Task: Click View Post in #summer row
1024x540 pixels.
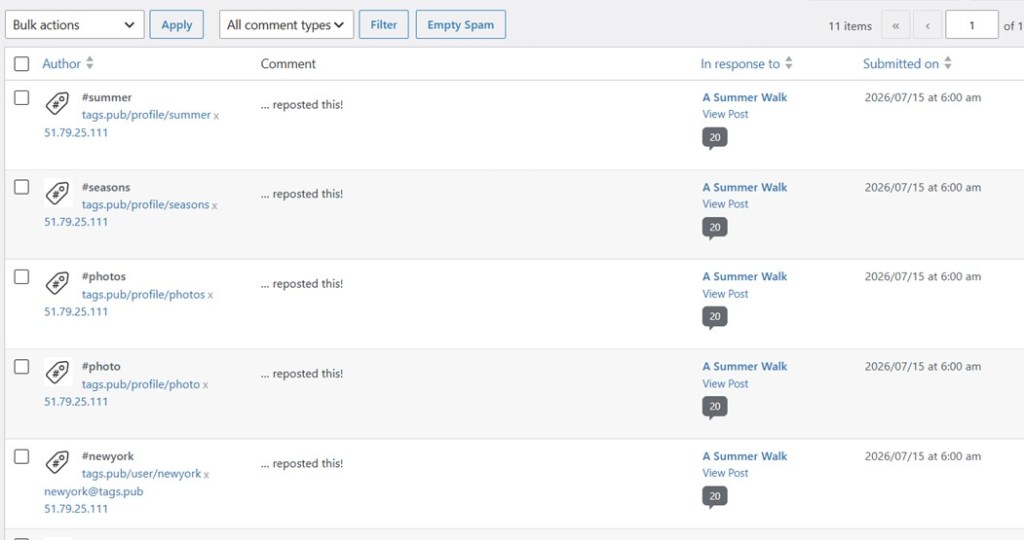Action: pyautogui.click(x=725, y=114)
